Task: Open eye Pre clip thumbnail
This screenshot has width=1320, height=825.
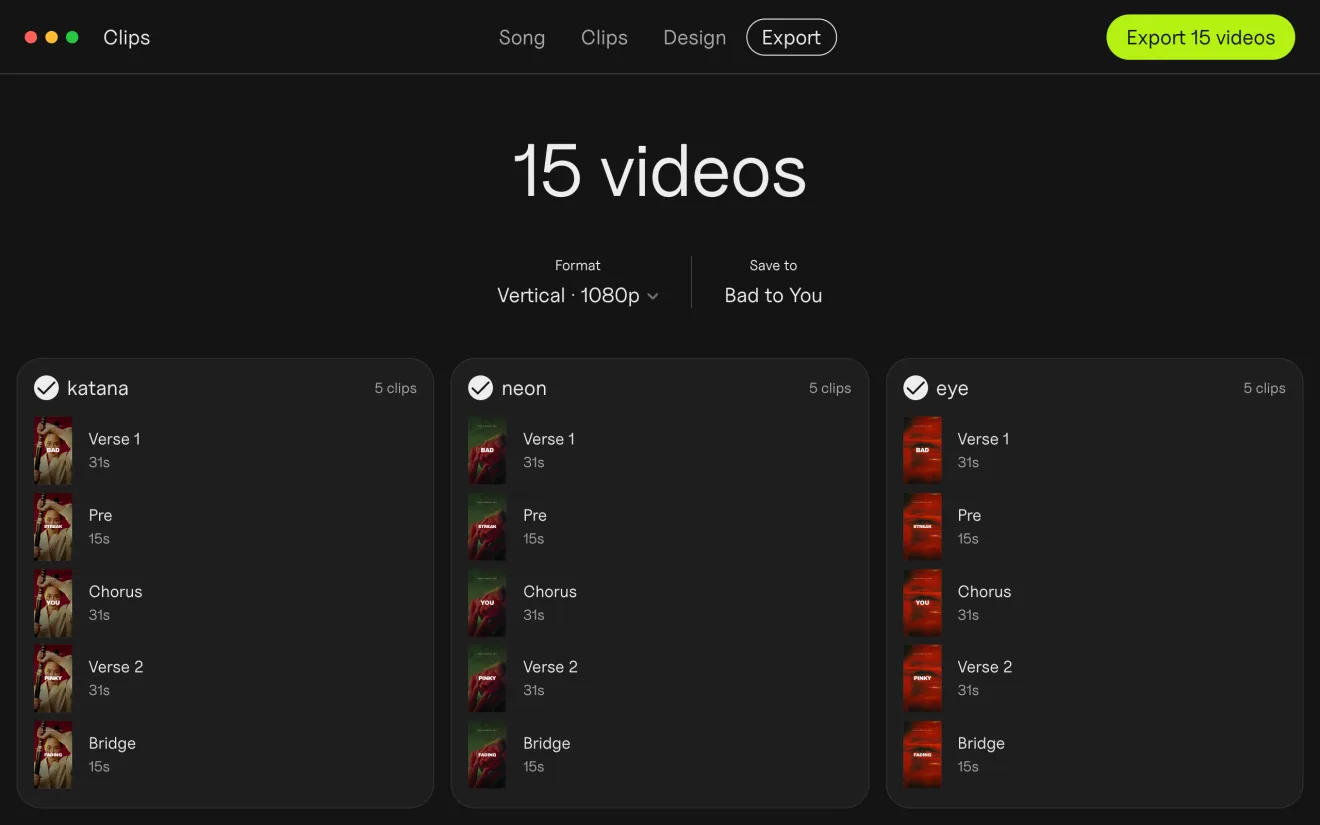Action: (922, 526)
